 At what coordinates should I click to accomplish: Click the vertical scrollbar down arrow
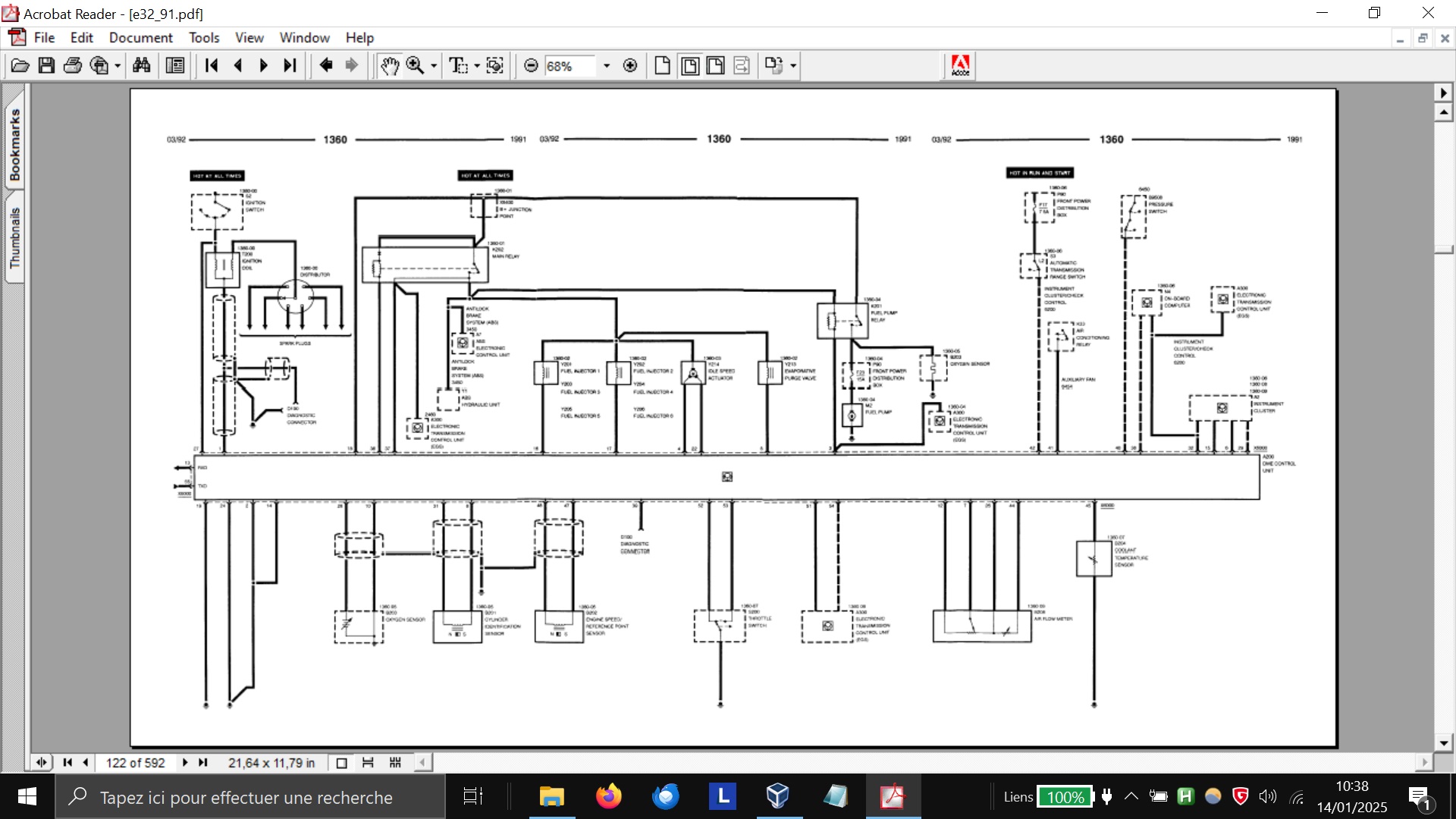(1444, 743)
